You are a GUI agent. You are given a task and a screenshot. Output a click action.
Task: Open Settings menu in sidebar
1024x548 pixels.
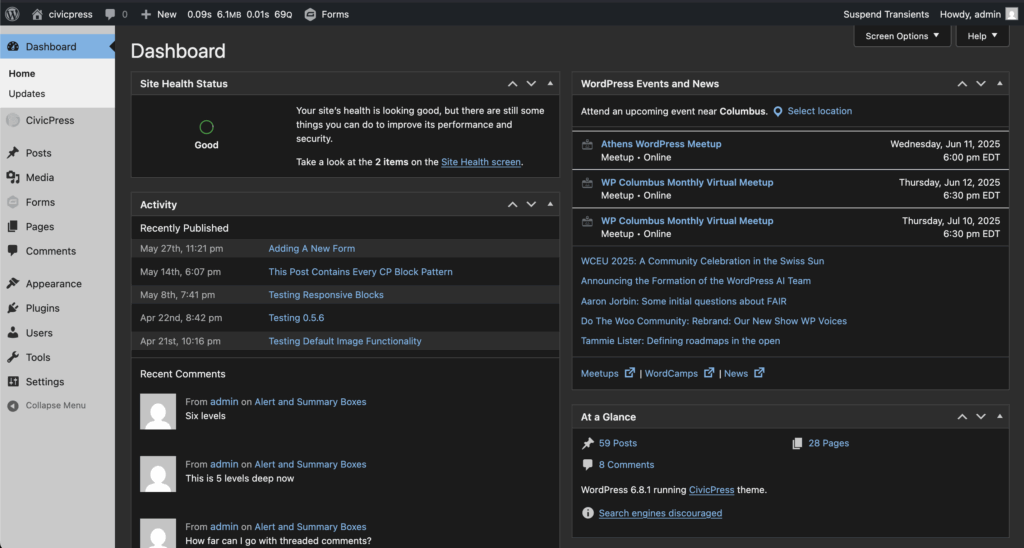pos(45,381)
